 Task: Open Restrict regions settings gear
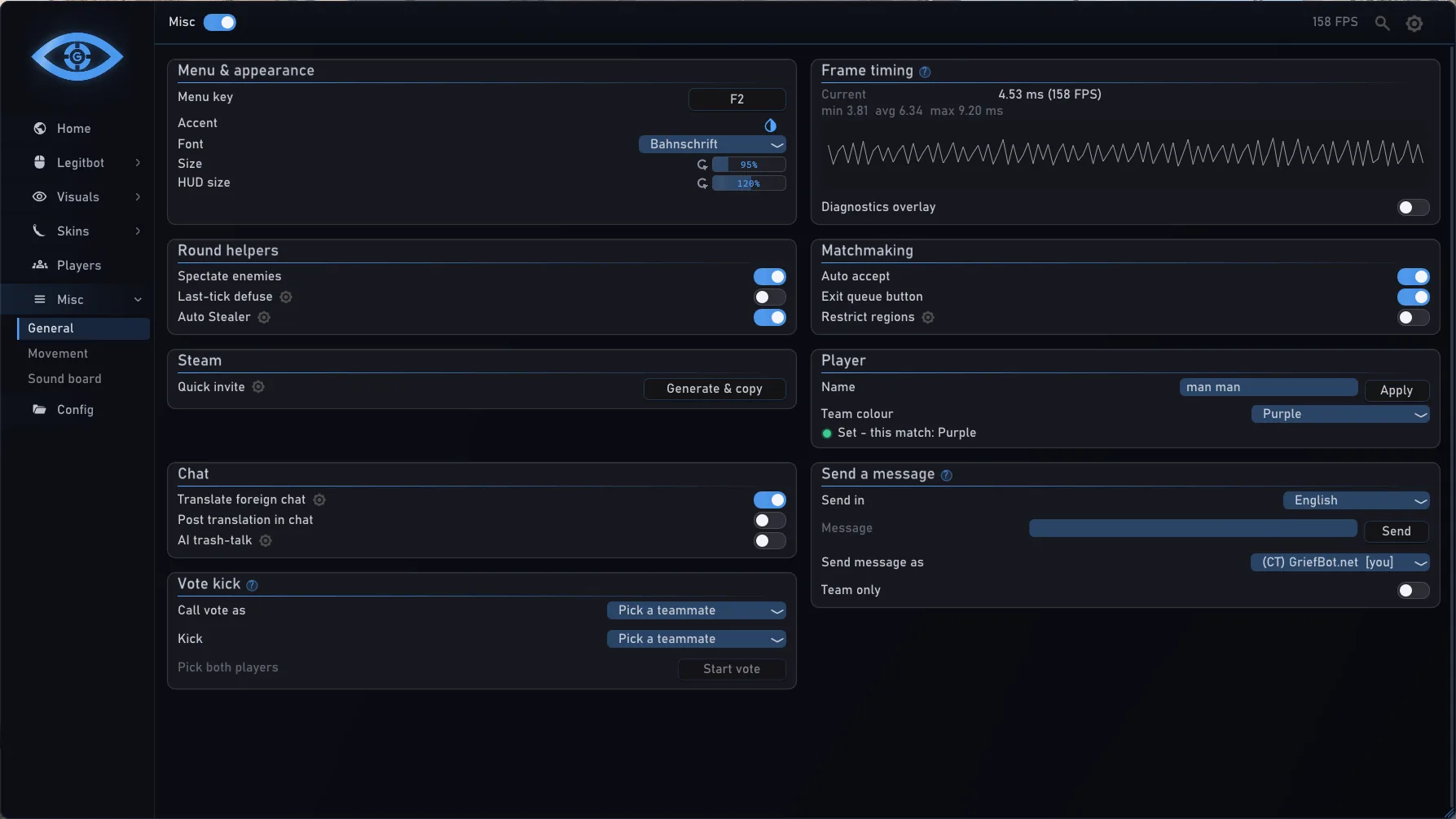pos(928,317)
